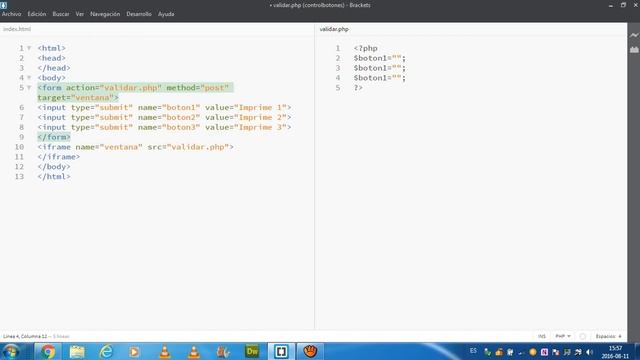The image size is (640, 360).
Task: Switch to the Brackets taskbar button
Action: coord(281,351)
